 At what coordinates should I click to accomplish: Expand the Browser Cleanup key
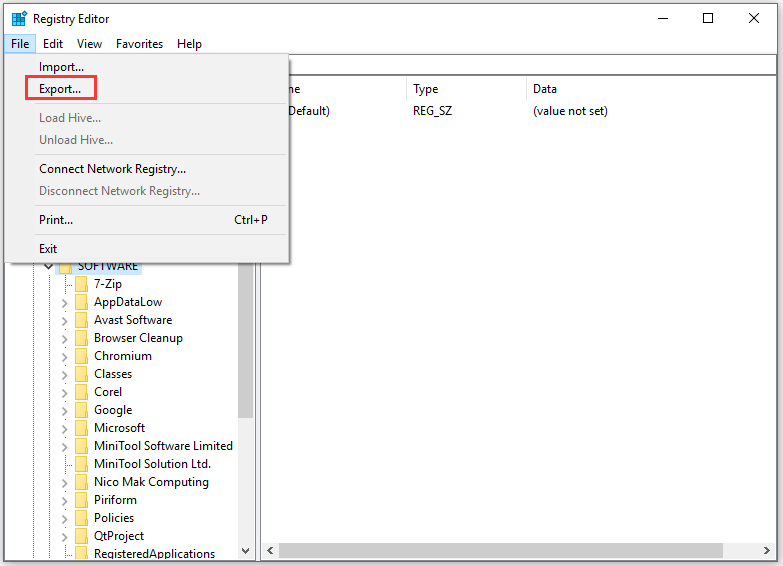coord(64,339)
